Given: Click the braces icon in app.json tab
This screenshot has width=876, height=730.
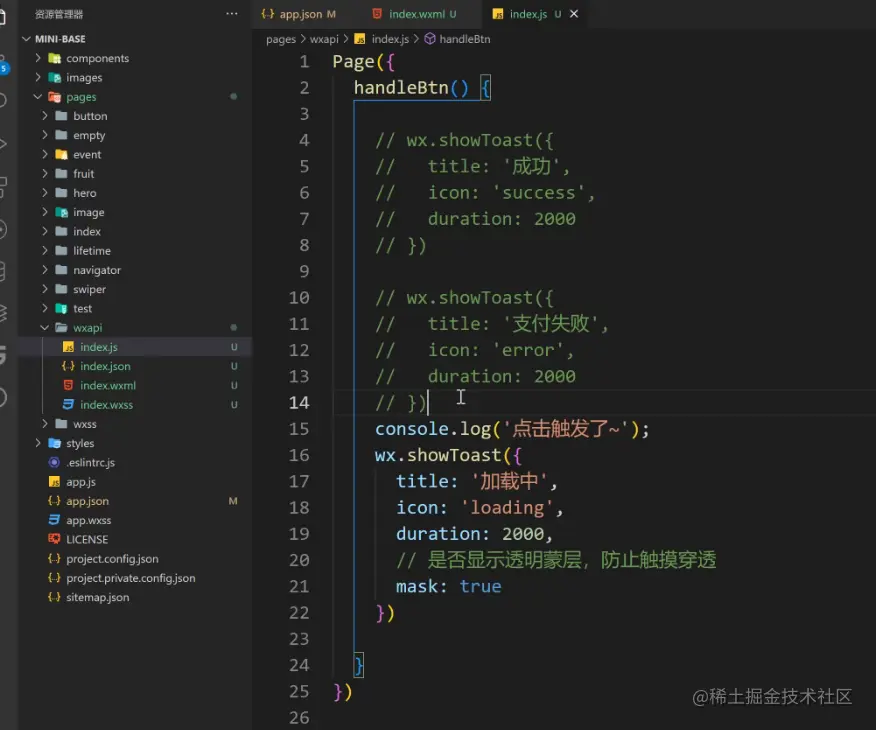Looking at the screenshot, I should click(x=268, y=14).
